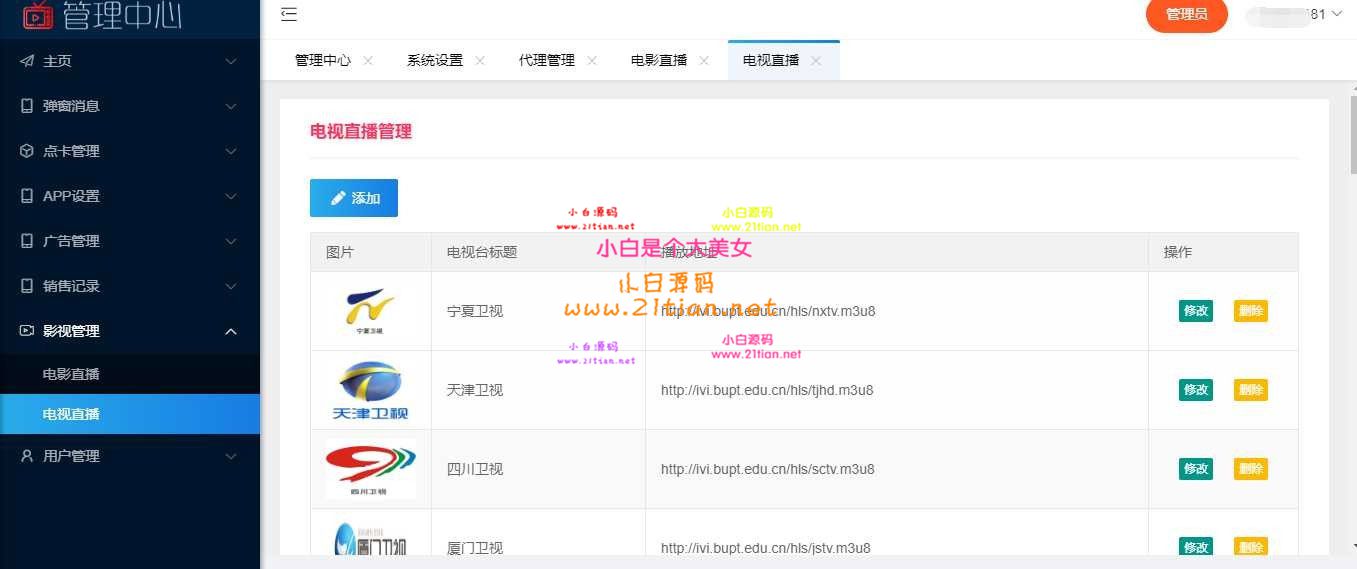Click the 广告管理 menu icon
Image resolution: width=1357 pixels, height=569 pixels.
pyautogui.click(x=27, y=241)
